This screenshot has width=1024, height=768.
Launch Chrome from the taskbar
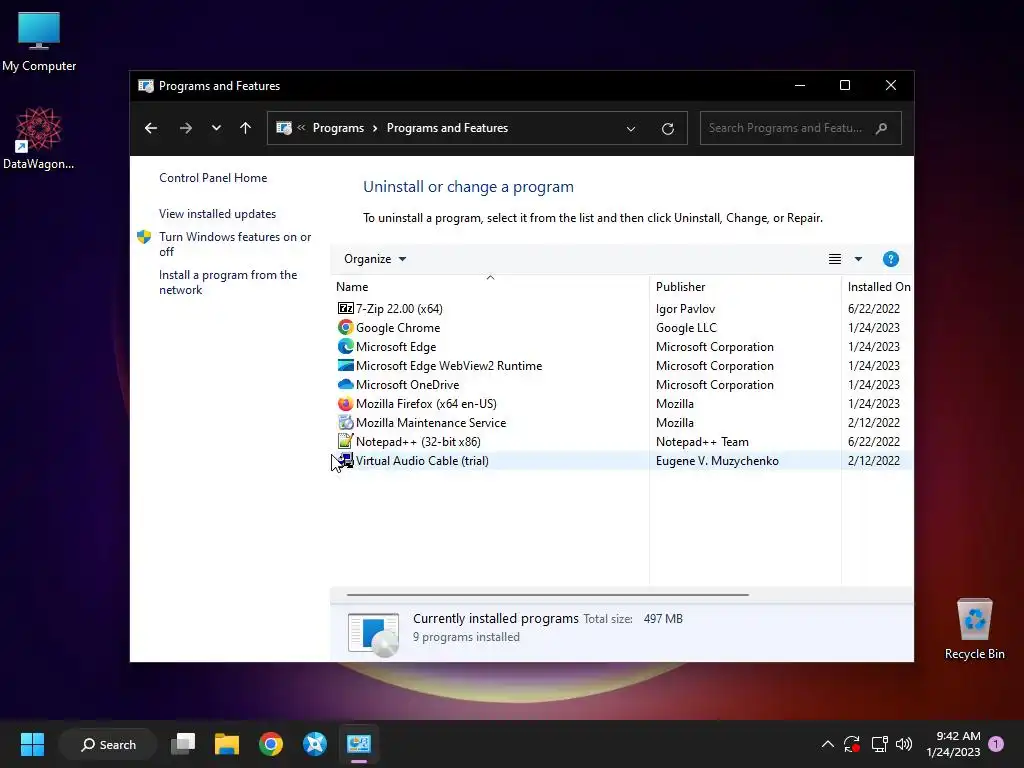(270, 744)
